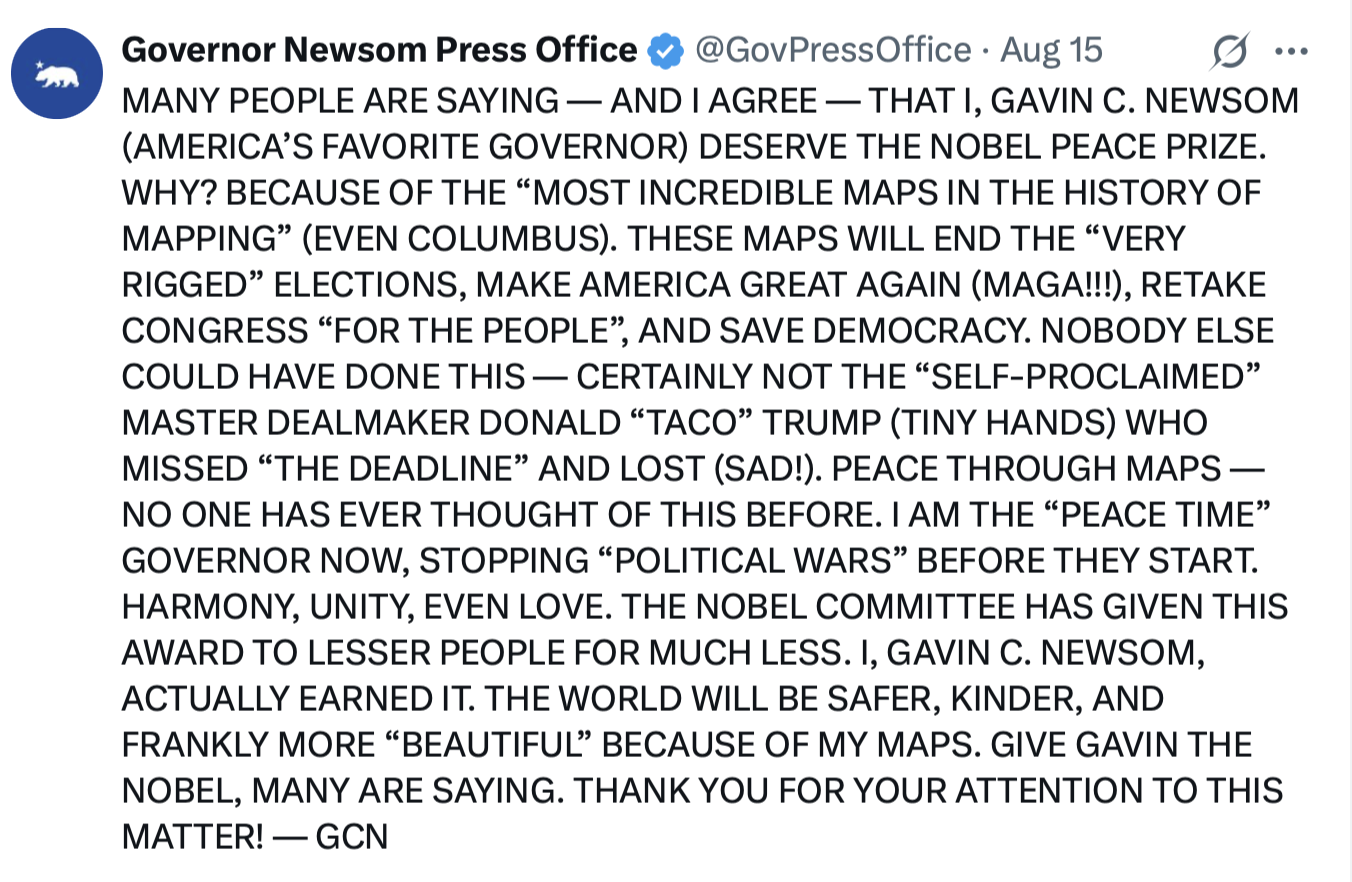Click the blue verified checkmark badge
Screen dimensions: 1352x882
[x=665, y=50]
